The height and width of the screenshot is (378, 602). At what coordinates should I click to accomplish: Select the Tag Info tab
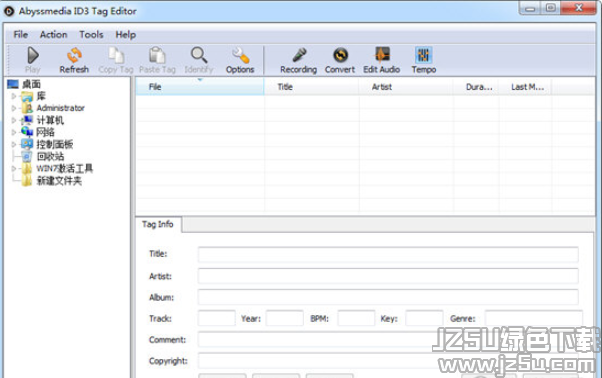158,224
